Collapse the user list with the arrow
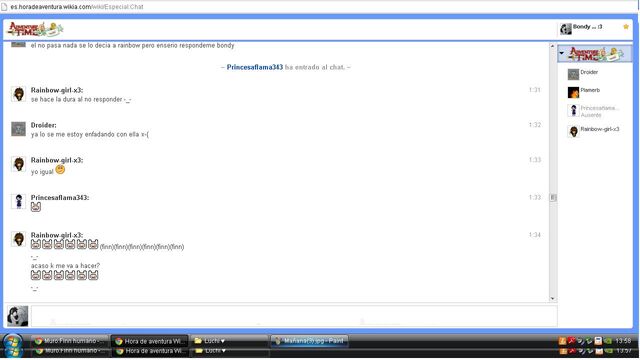 click(x=562, y=53)
